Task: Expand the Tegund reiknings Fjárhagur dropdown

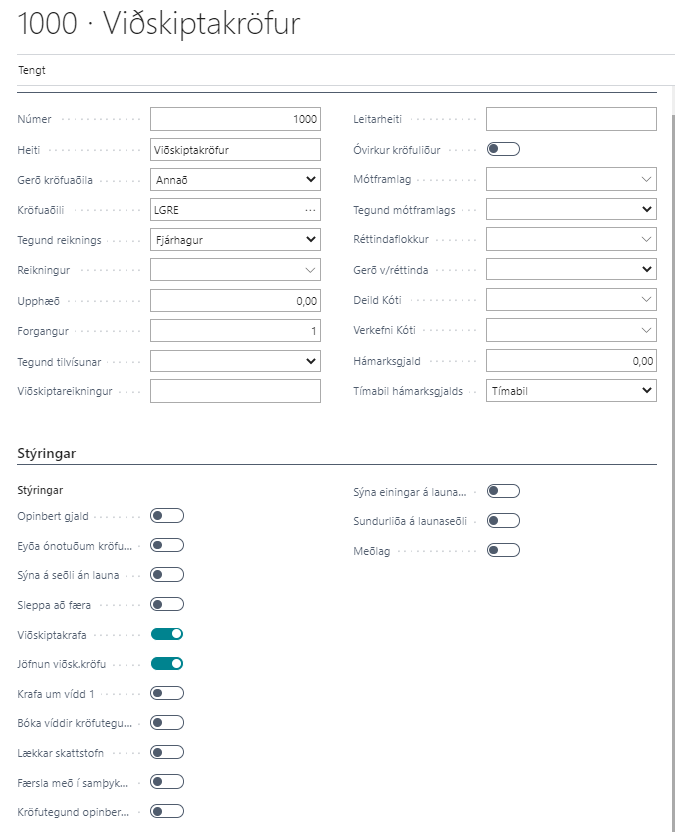Action: click(x=235, y=240)
